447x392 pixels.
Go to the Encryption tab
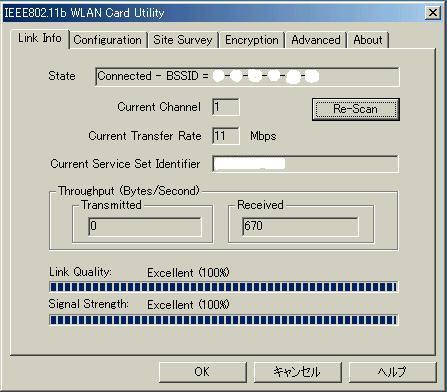click(251, 40)
